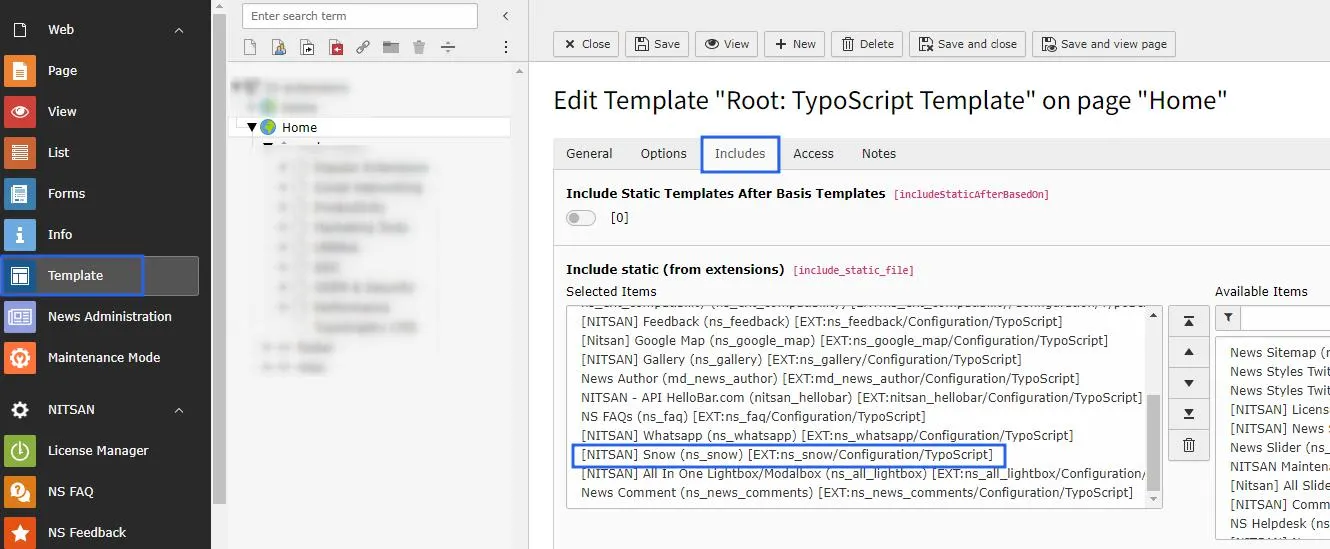Screen dimensions: 1330x549
Task: Click the recycler trash icon in tree toolbar
Action: [419, 47]
